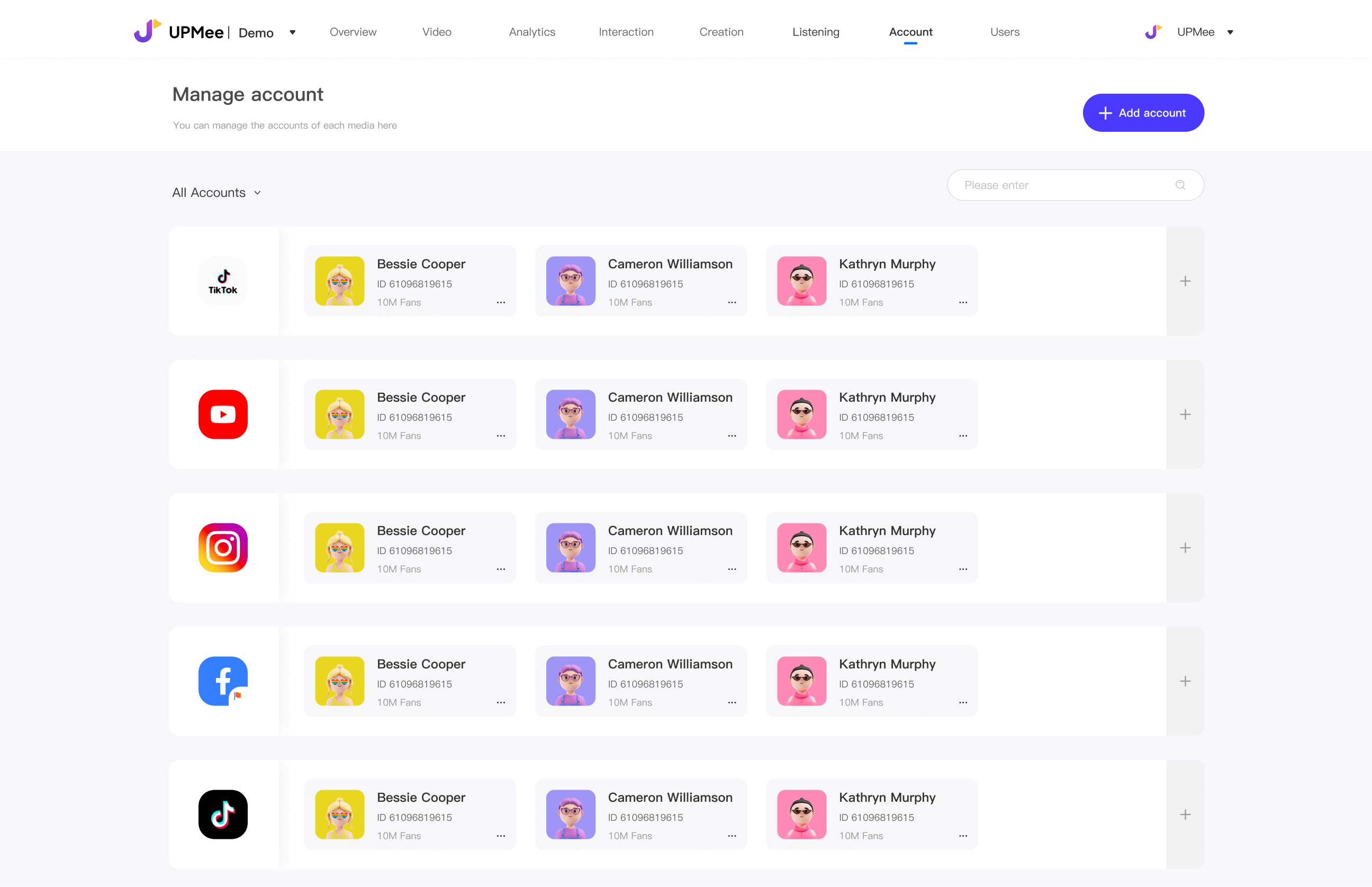1372x887 pixels.
Task: Click the search magnifier icon
Action: [1180, 185]
